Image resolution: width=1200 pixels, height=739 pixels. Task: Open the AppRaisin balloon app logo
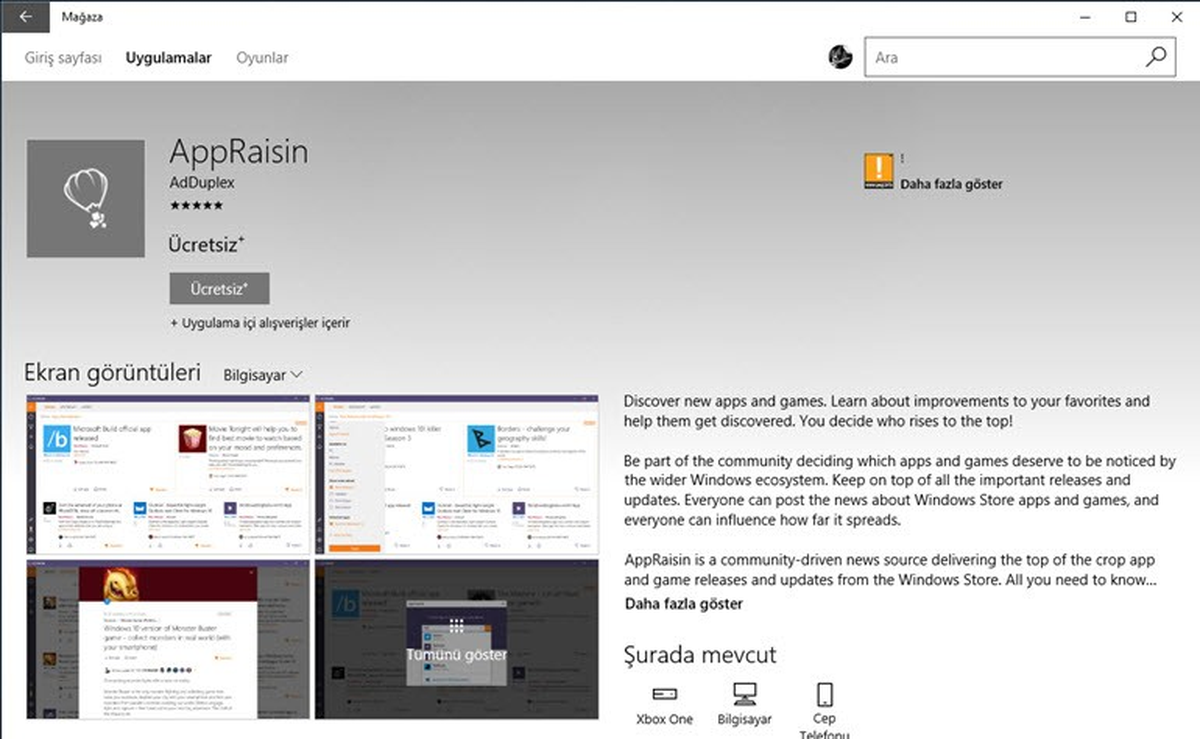click(x=85, y=199)
